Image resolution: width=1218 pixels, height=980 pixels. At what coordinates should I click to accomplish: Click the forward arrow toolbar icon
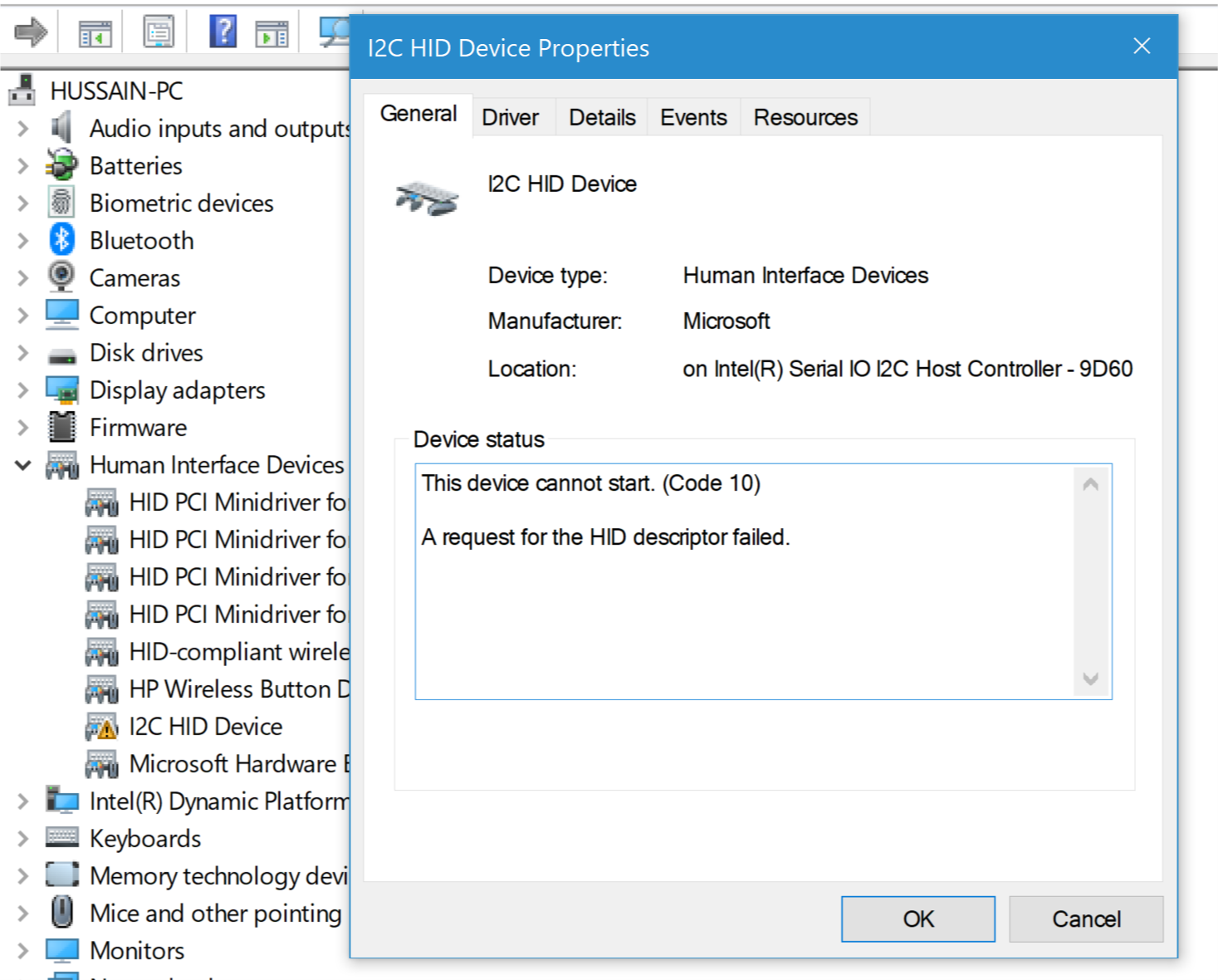32,33
